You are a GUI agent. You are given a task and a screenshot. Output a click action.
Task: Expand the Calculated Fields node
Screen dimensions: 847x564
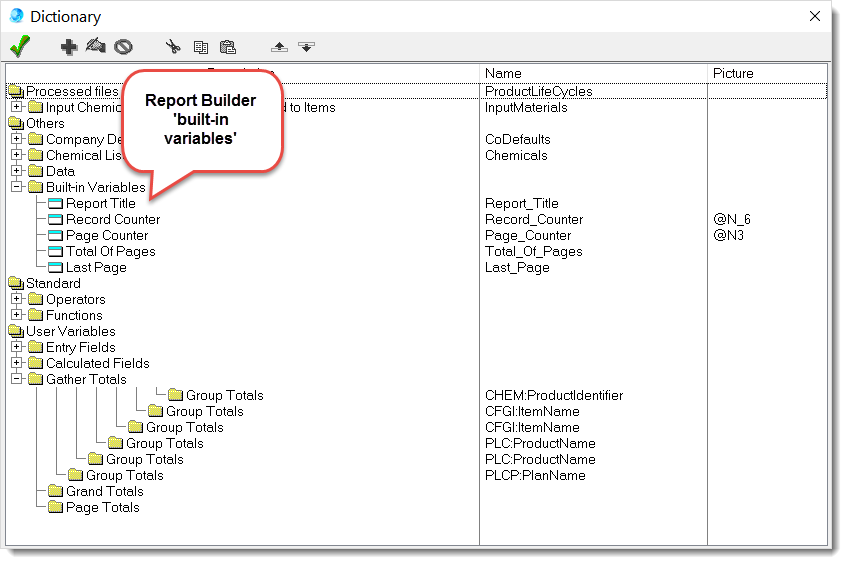coord(17,363)
